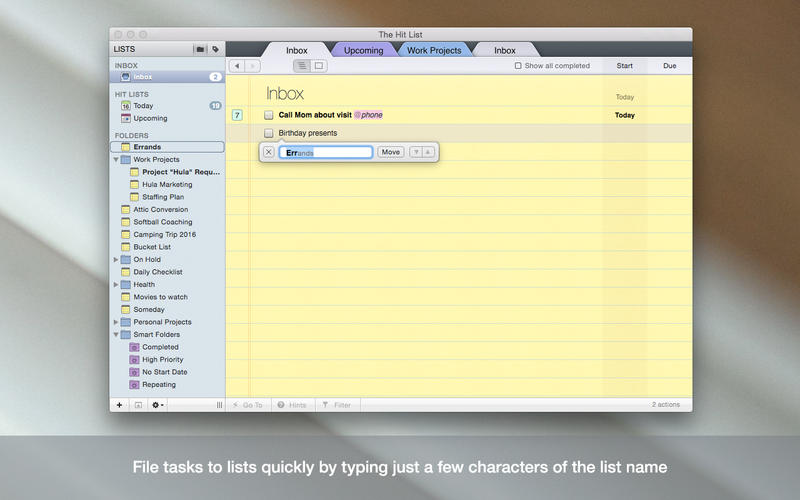Viewport: 800px width, 500px height.
Task: Click the Go To button in the footer
Action: 248,405
